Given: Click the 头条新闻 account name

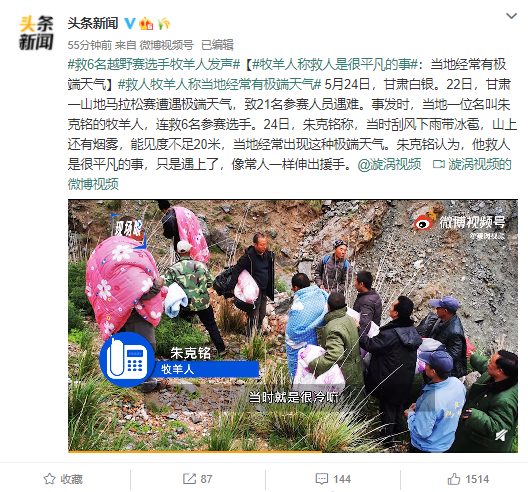Looking at the screenshot, I should click(x=93, y=23).
